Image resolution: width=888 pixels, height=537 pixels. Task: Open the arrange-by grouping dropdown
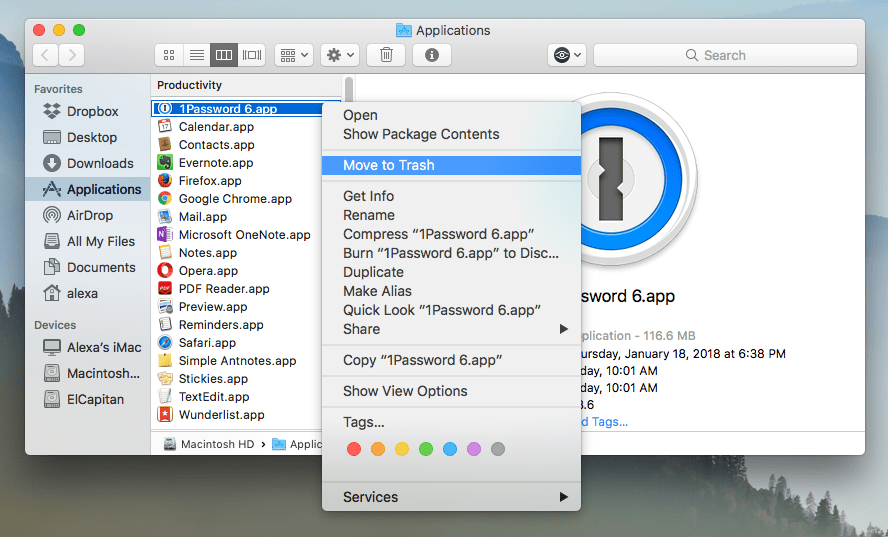click(x=294, y=55)
